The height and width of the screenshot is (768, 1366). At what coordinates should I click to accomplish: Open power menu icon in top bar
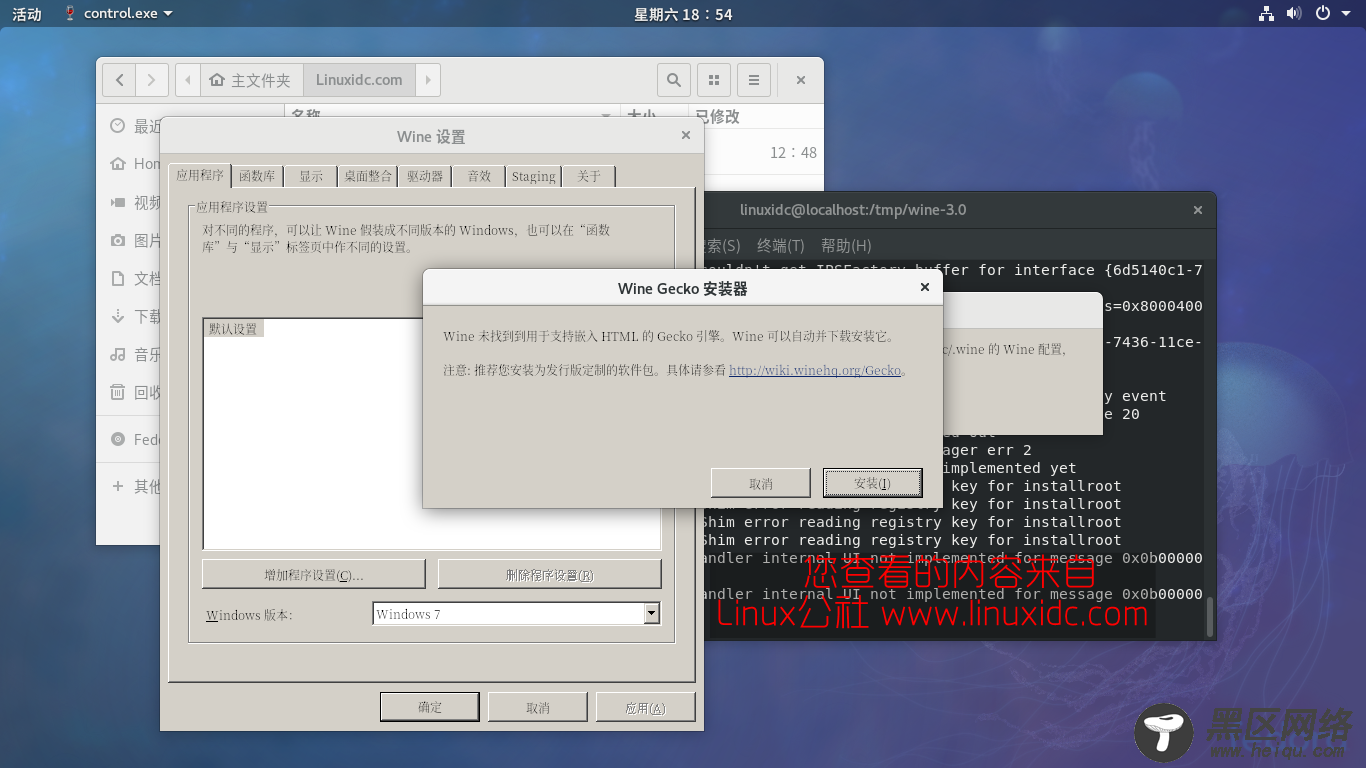click(x=1322, y=13)
